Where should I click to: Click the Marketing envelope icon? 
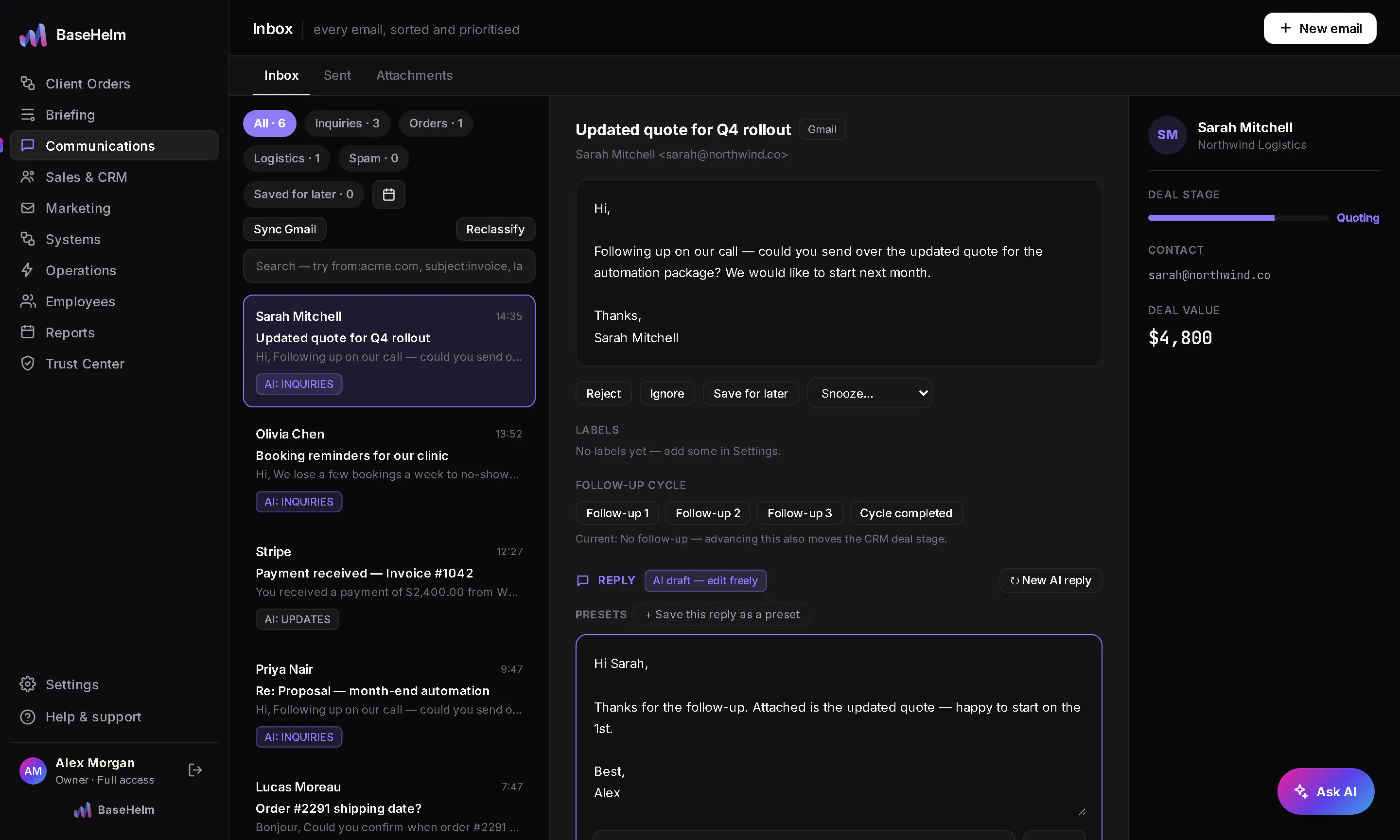point(28,208)
